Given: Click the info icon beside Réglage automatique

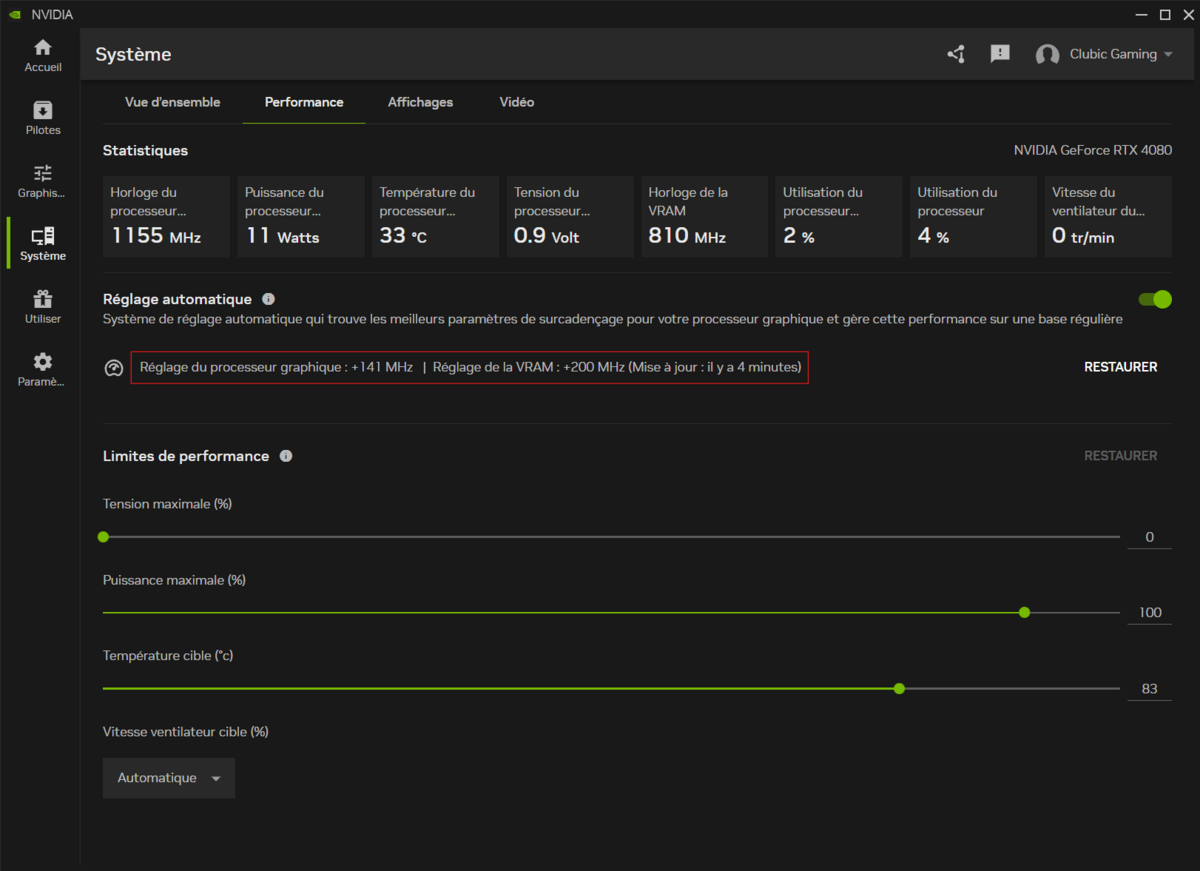Looking at the screenshot, I should (268, 299).
